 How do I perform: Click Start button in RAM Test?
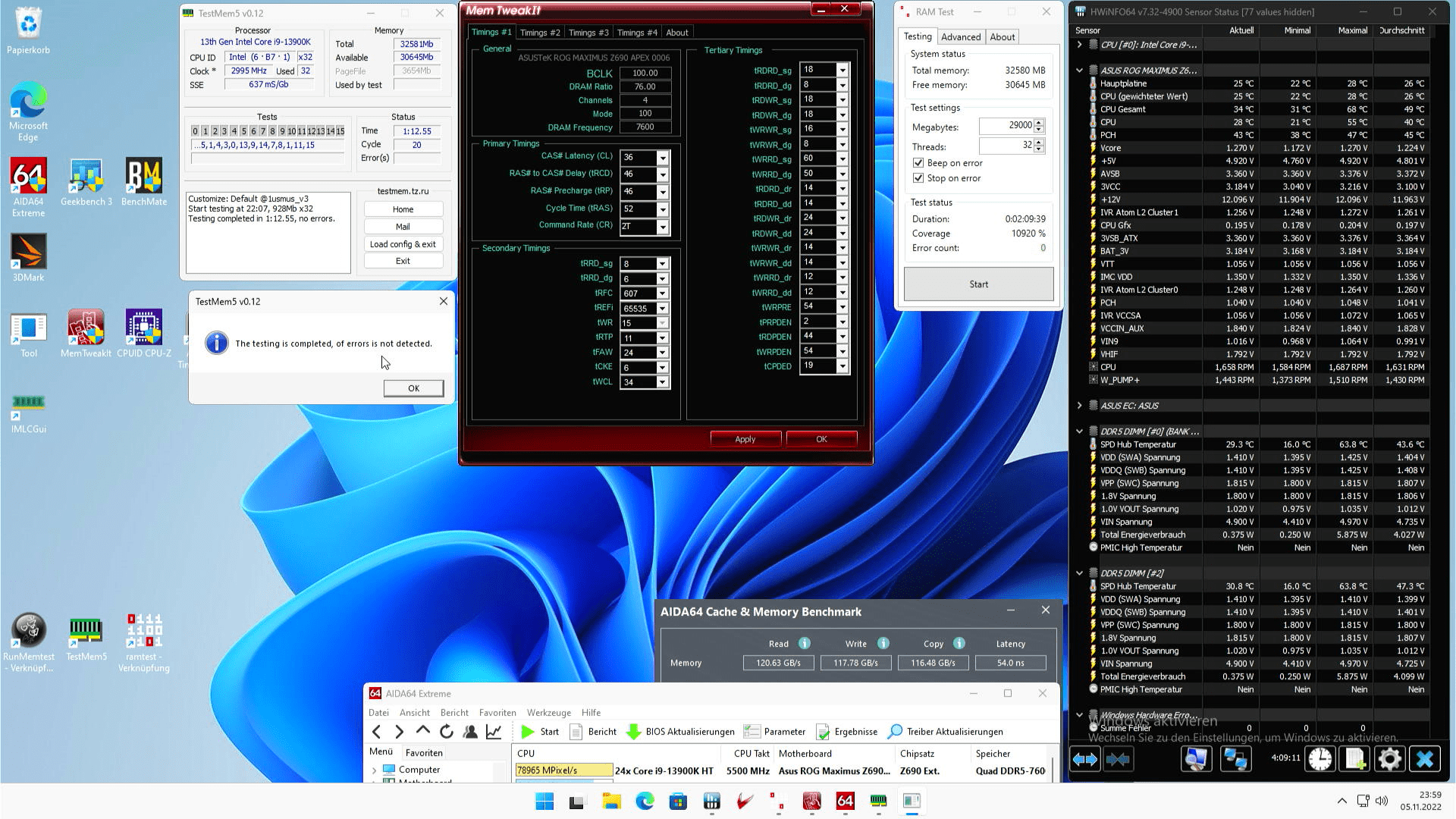(978, 284)
